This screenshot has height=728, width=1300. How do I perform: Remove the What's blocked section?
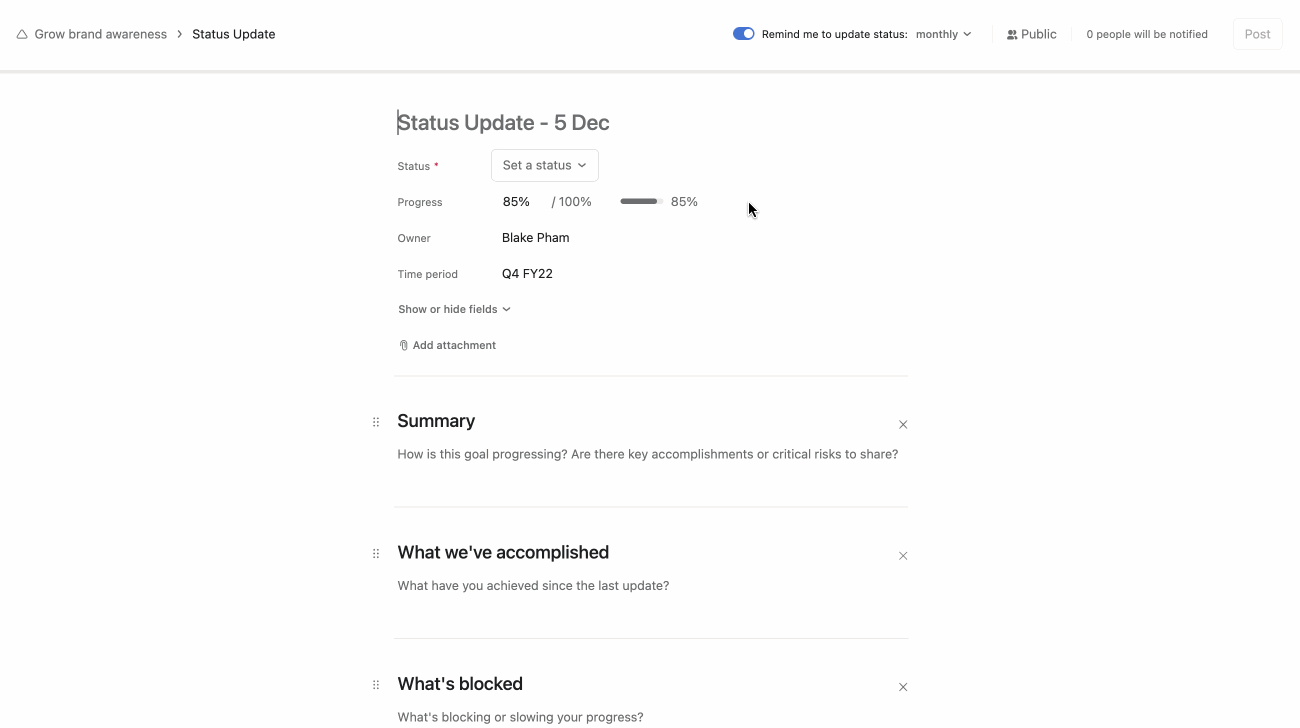click(903, 687)
